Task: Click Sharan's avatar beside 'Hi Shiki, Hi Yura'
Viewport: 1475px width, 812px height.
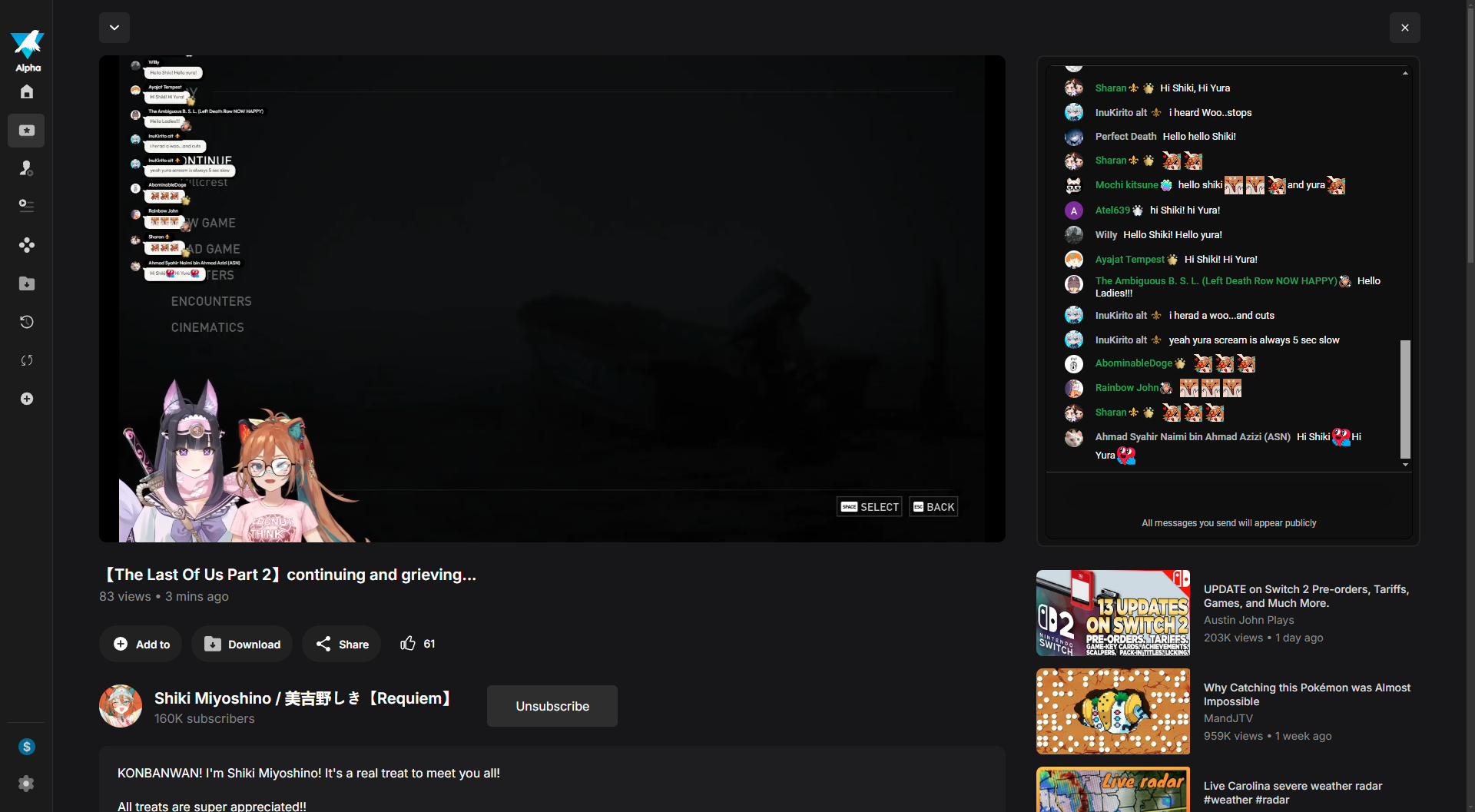Action: [1074, 88]
